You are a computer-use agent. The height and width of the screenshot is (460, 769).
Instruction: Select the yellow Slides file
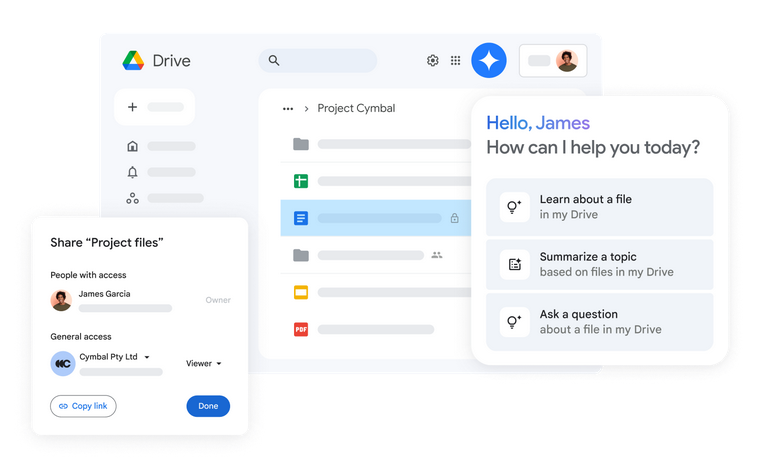[300, 292]
